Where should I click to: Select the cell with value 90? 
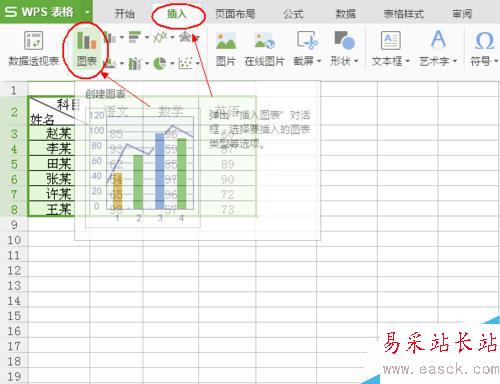[227, 179]
